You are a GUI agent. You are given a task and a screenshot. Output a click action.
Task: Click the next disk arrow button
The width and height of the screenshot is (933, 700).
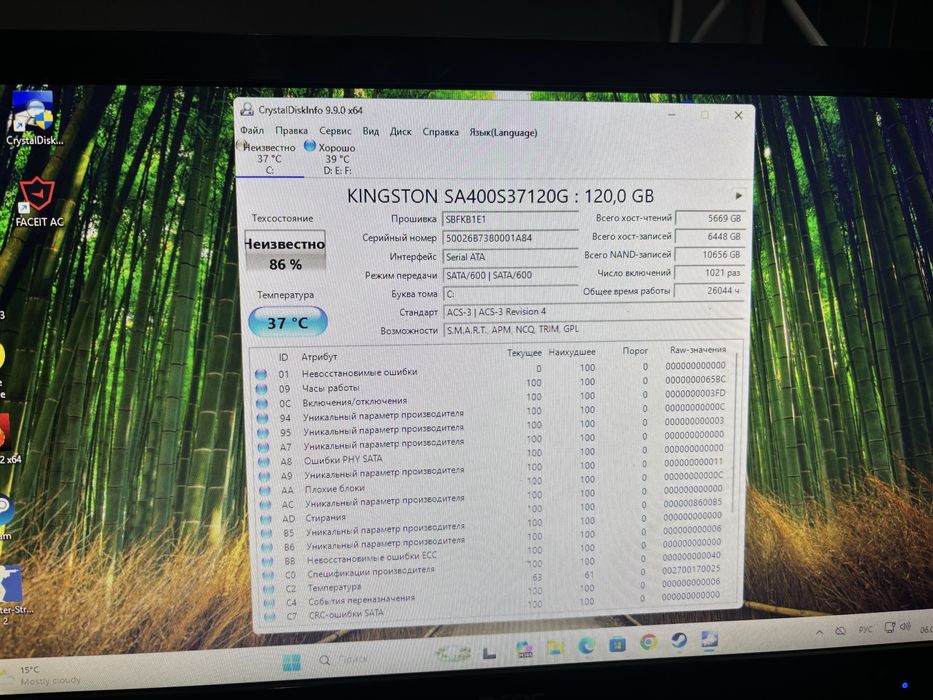click(738, 195)
